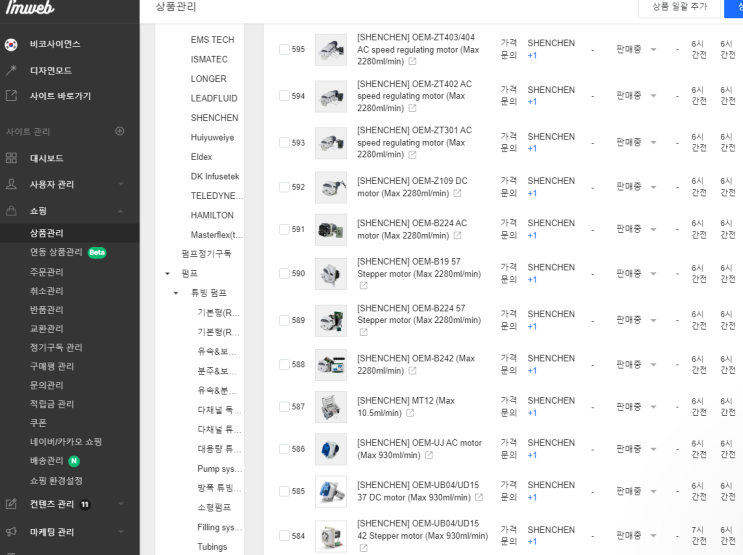This screenshot has height=555, width=743.
Task: Open 쿠폰 menu in the sidebar
Action: click(x=38, y=423)
